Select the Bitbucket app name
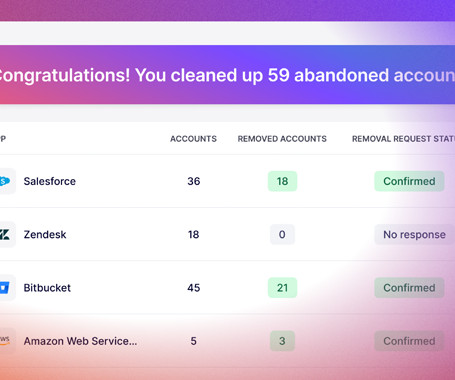Viewport: 455px width, 380px height. coord(47,288)
